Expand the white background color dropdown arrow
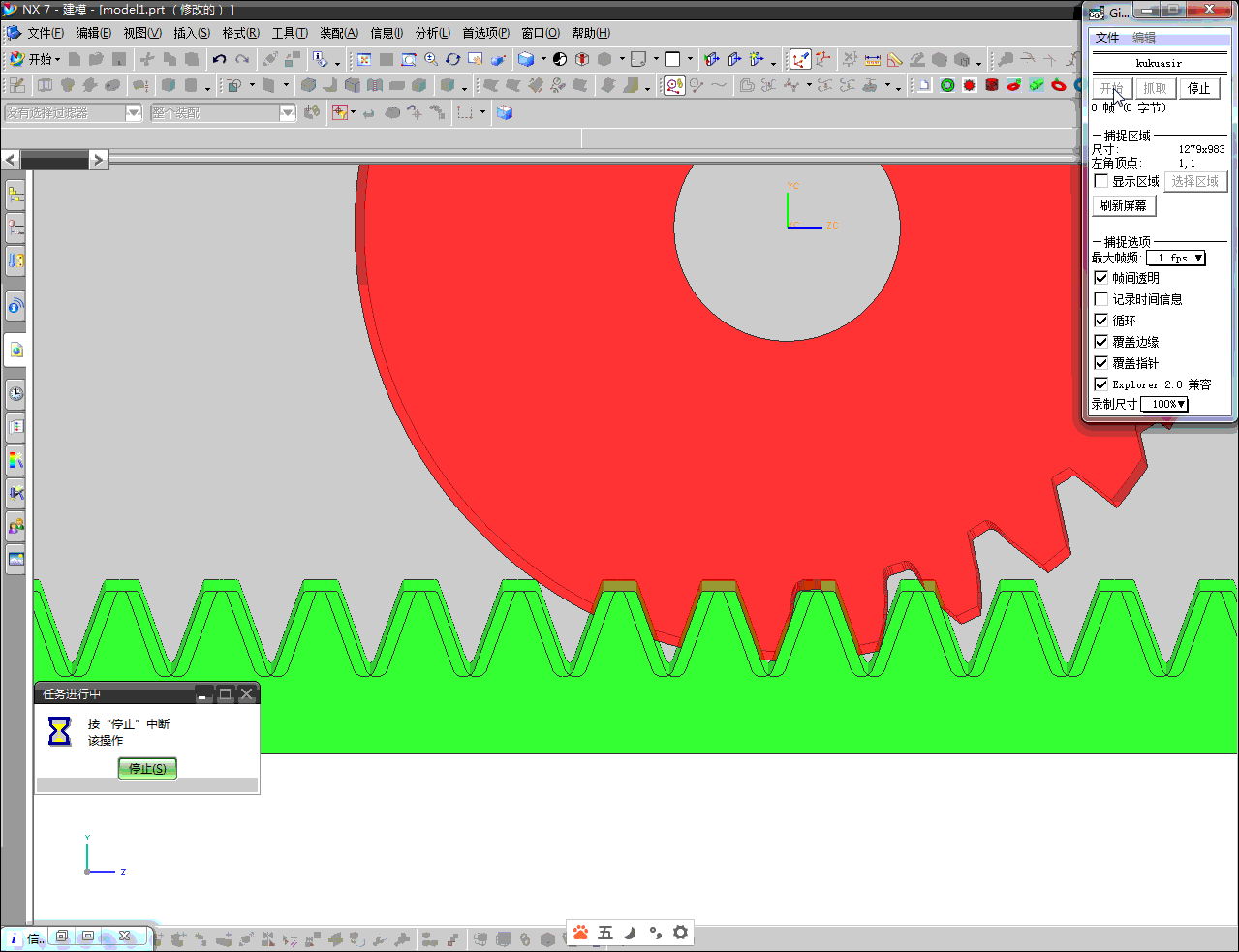This screenshot has height=952, width=1239. click(x=690, y=59)
